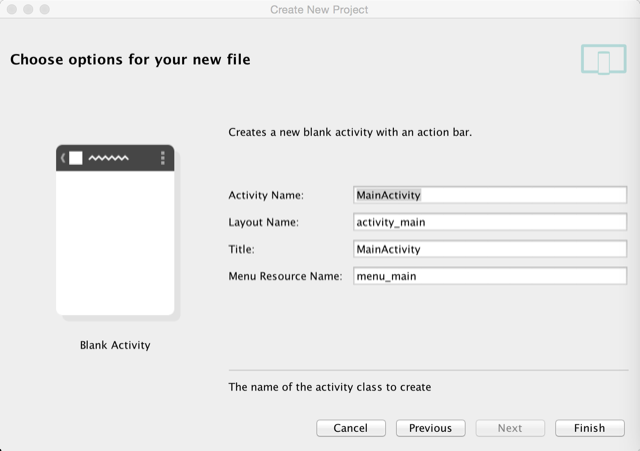The height and width of the screenshot is (451, 640).
Task: Click the Blank Activity caption label
Action: pyautogui.click(x=115, y=345)
